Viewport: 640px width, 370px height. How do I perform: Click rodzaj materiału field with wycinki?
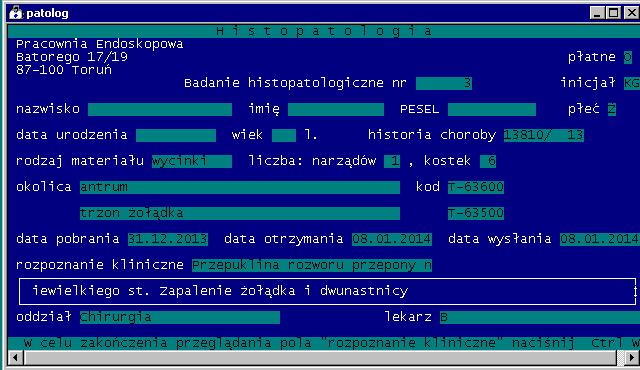[x=192, y=161]
